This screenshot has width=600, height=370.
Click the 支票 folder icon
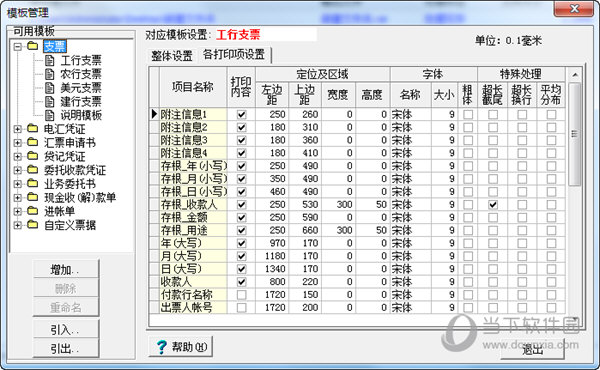click(x=33, y=46)
